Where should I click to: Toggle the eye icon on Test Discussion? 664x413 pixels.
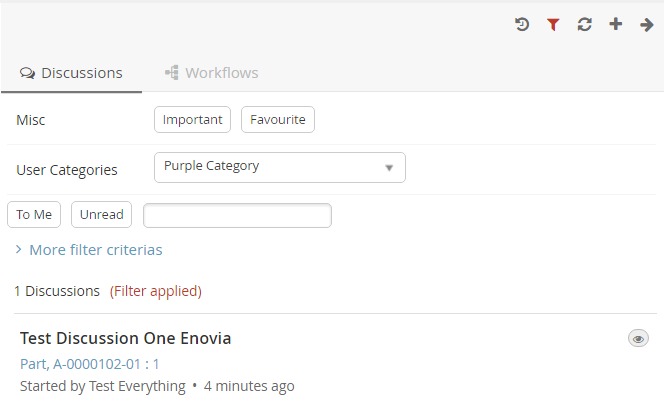point(638,339)
